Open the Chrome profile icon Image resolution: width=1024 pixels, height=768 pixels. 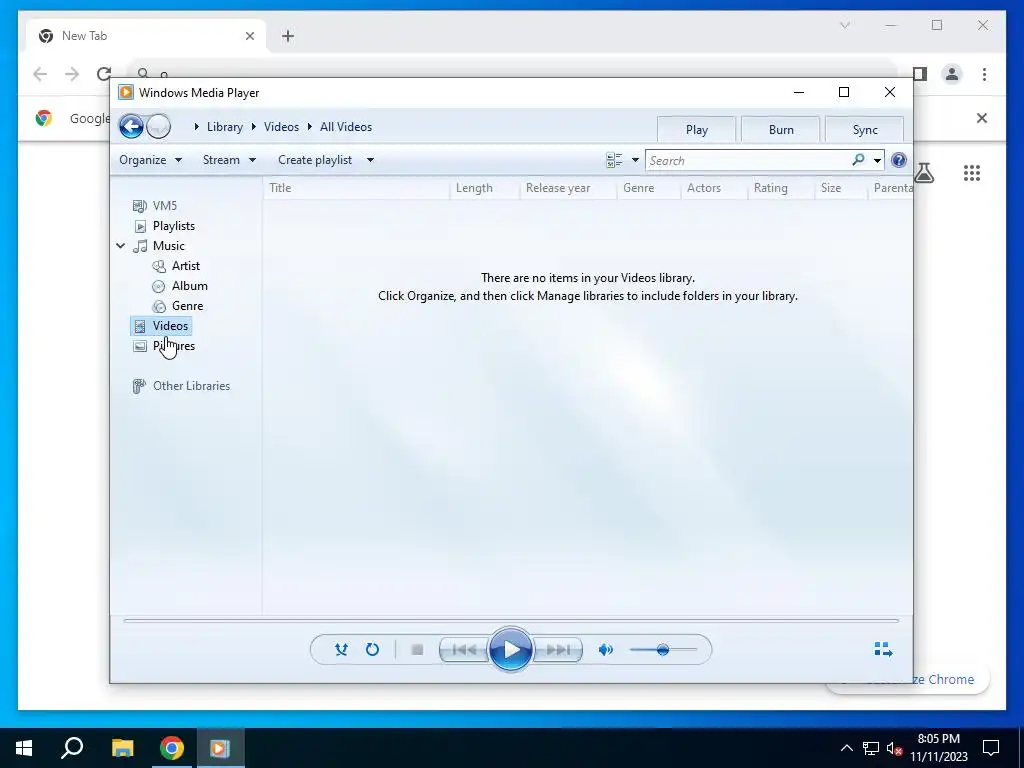pos(952,74)
